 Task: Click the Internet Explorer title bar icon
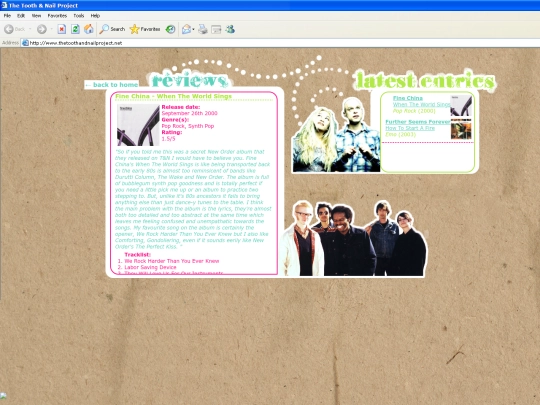pos(4,5)
